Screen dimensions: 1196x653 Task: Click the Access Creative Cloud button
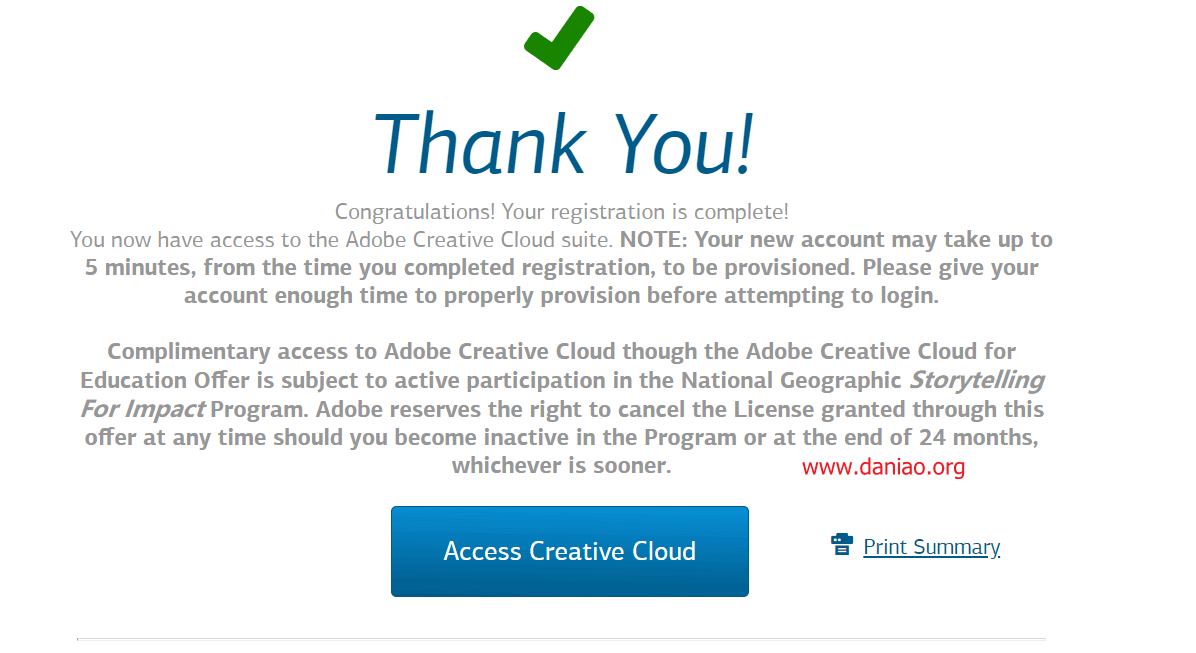coord(570,552)
